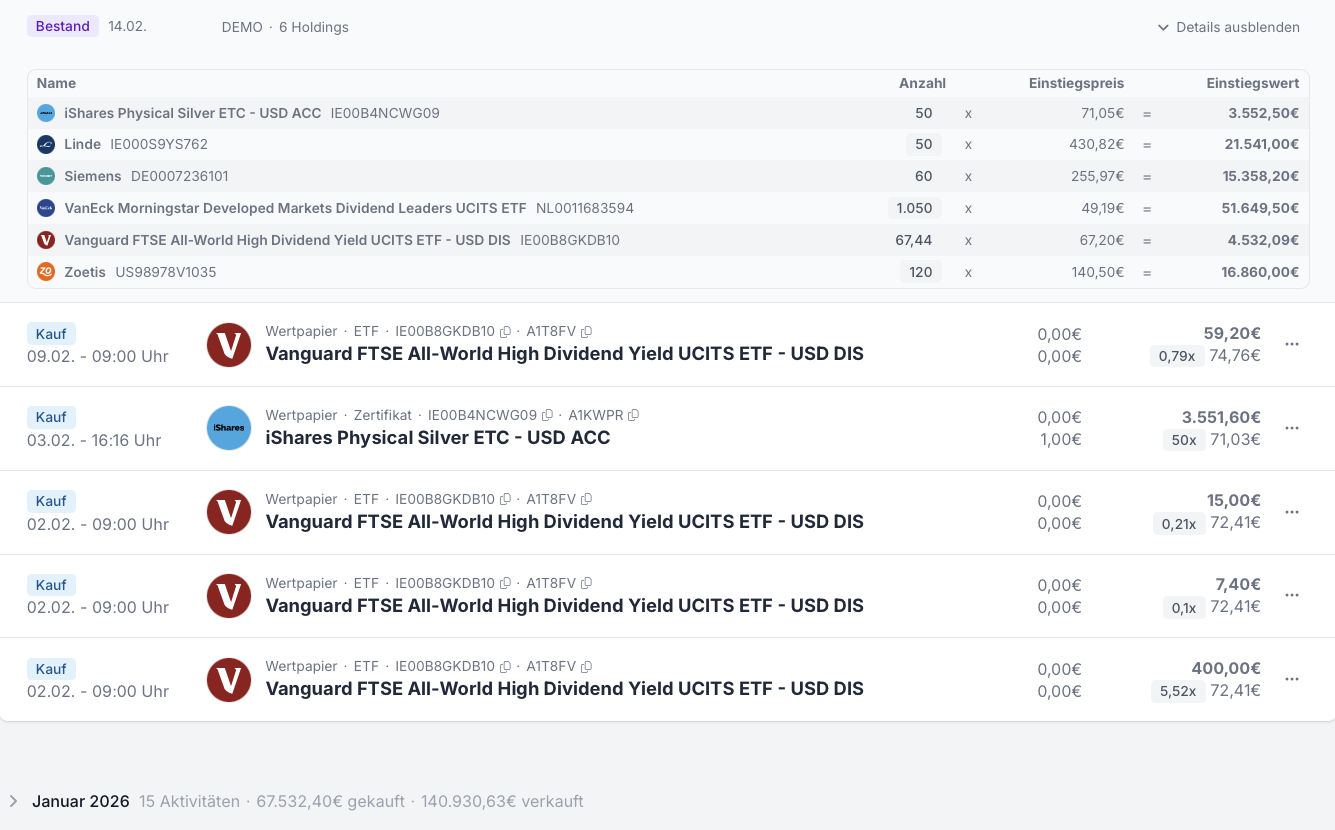Click the Bestand badge

(63, 26)
